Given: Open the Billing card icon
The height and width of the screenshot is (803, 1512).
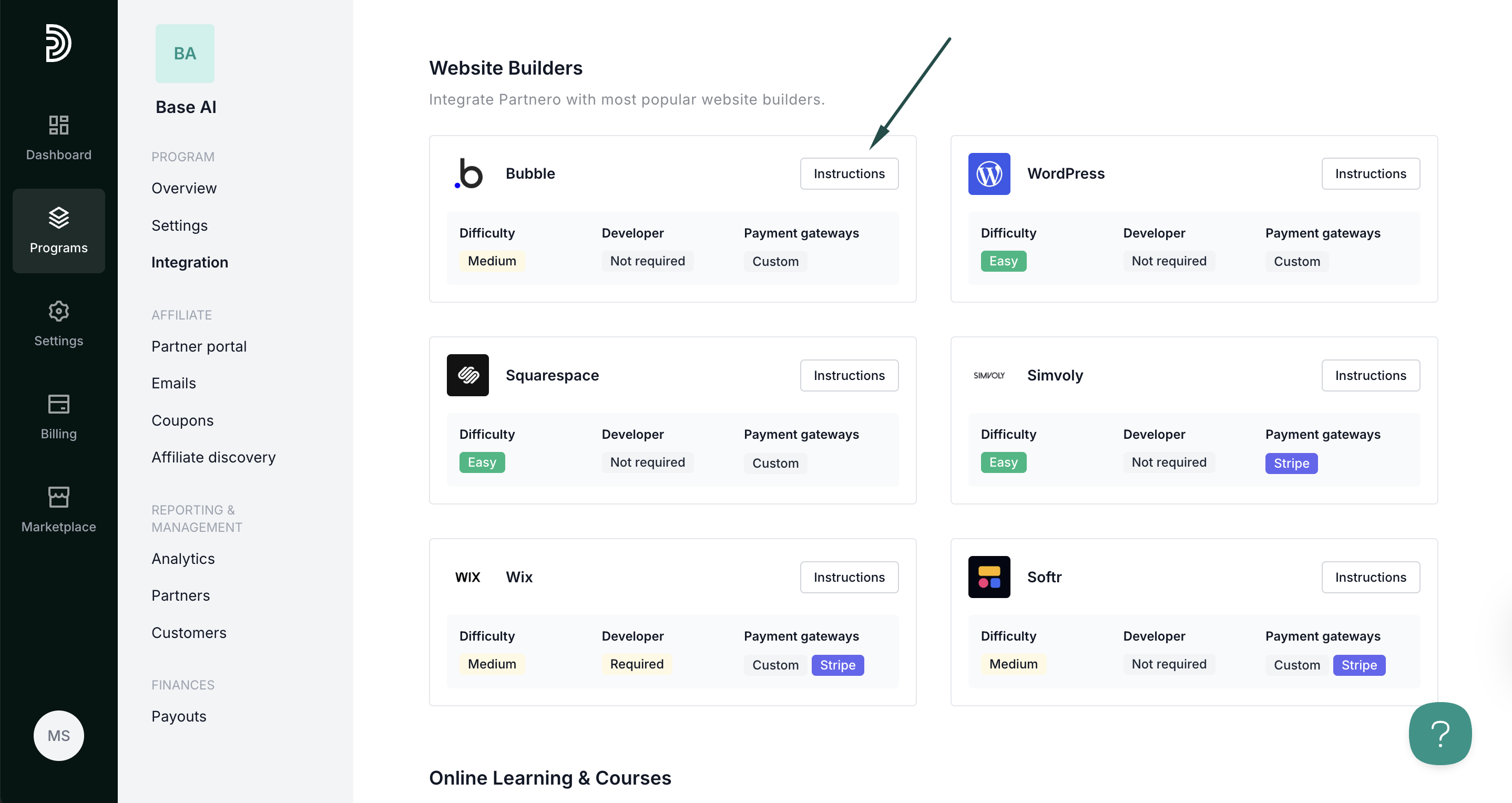Looking at the screenshot, I should coord(59,404).
